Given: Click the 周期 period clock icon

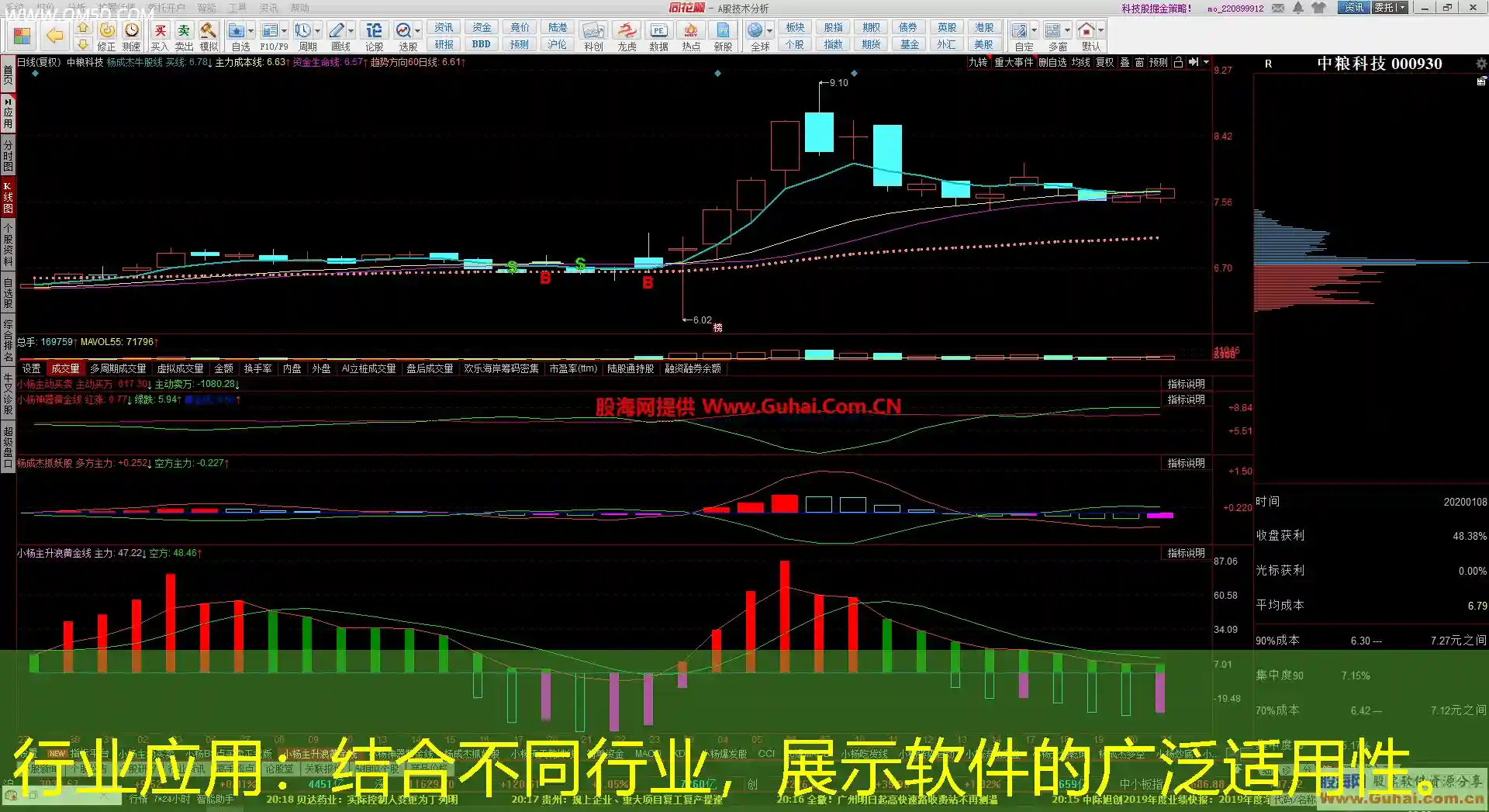Looking at the screenshot, I should (302, 30).
